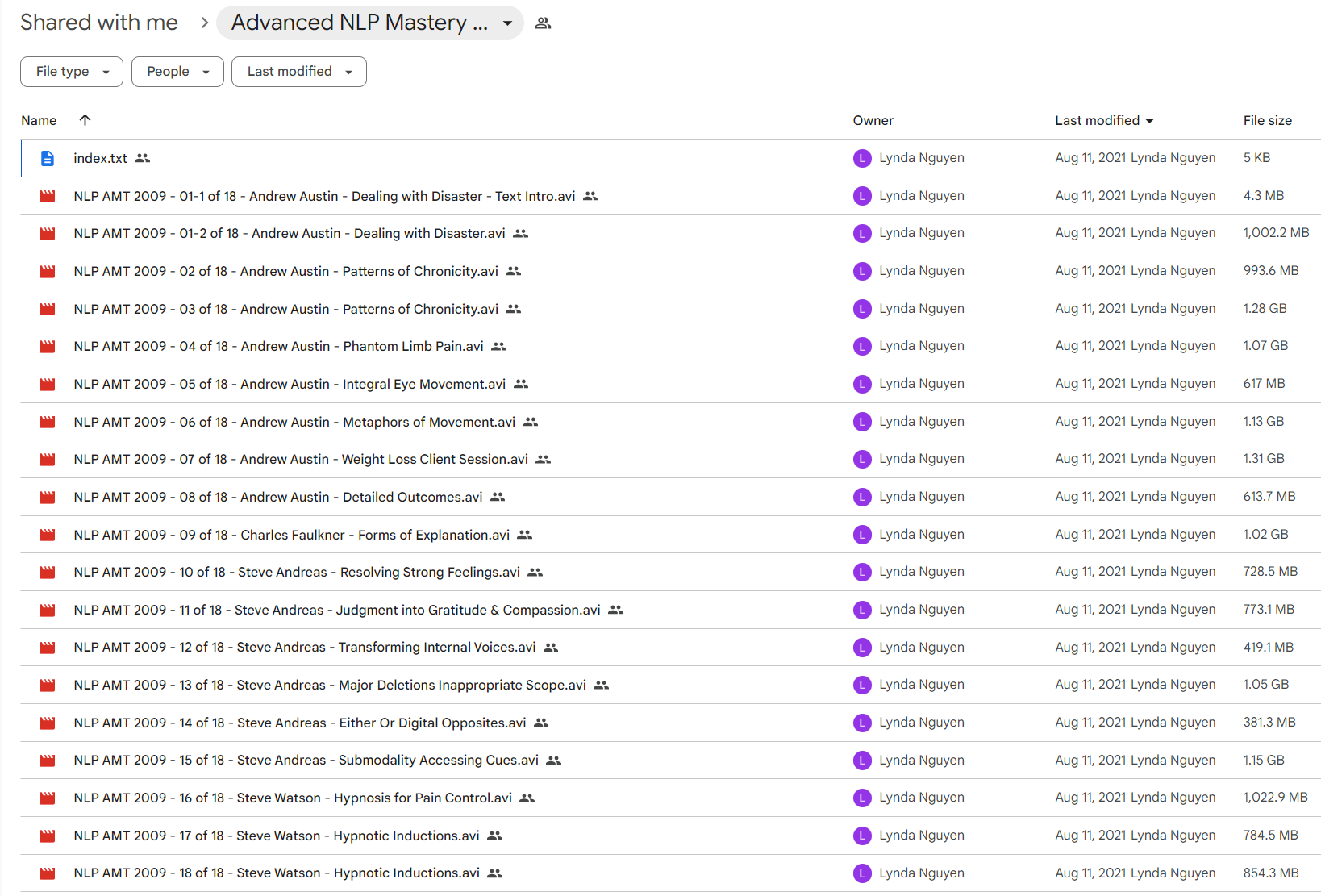Click Lynda Nguyen owner name on 06 of 18 row
This screenshot has width=1321, height=896.
922,422
